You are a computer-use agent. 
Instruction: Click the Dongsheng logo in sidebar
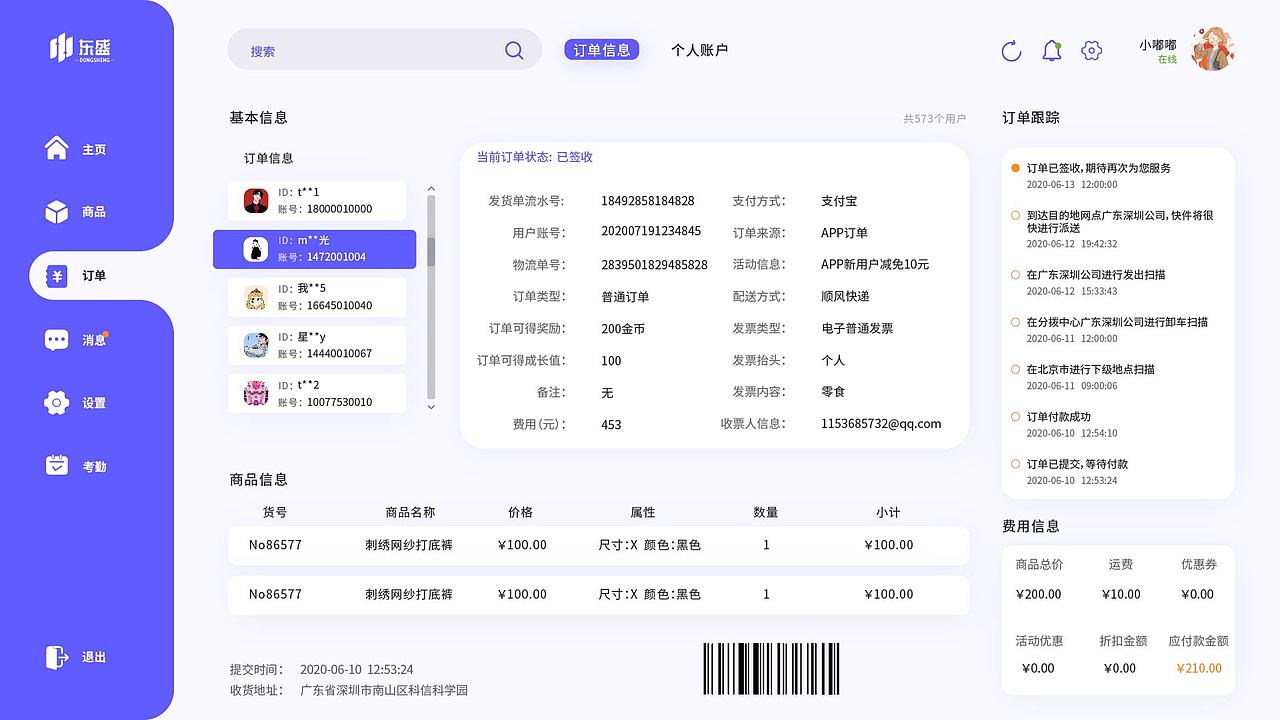tap(82, 48)
